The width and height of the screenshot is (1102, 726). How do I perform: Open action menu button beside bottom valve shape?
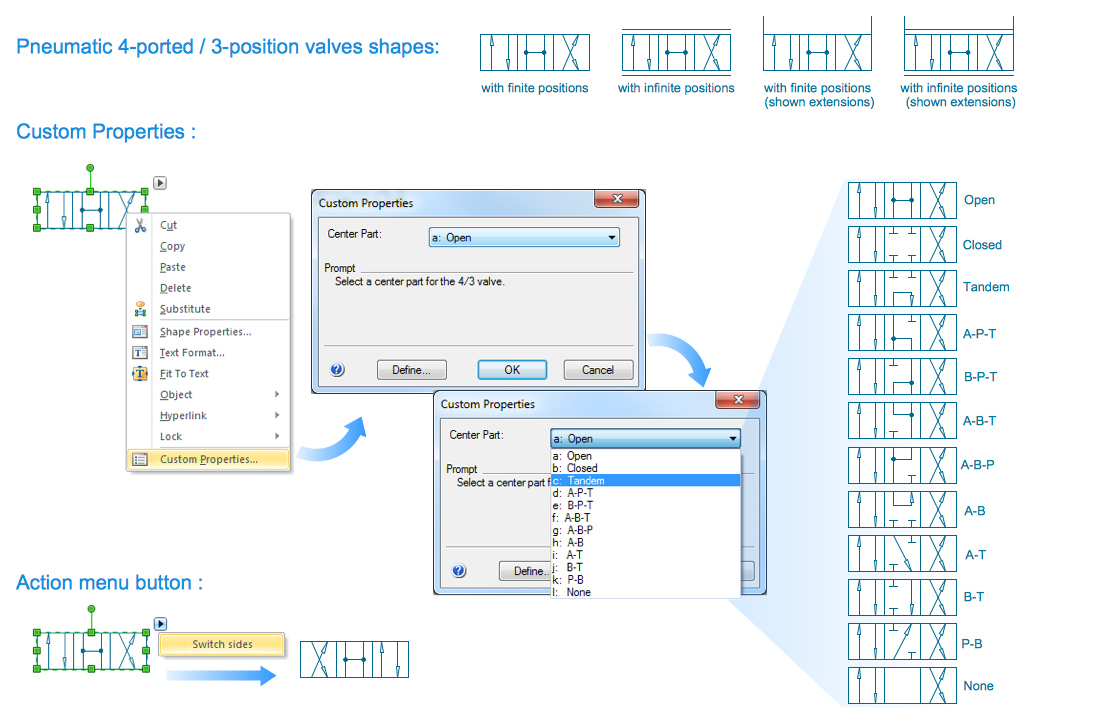click(160, 623)
